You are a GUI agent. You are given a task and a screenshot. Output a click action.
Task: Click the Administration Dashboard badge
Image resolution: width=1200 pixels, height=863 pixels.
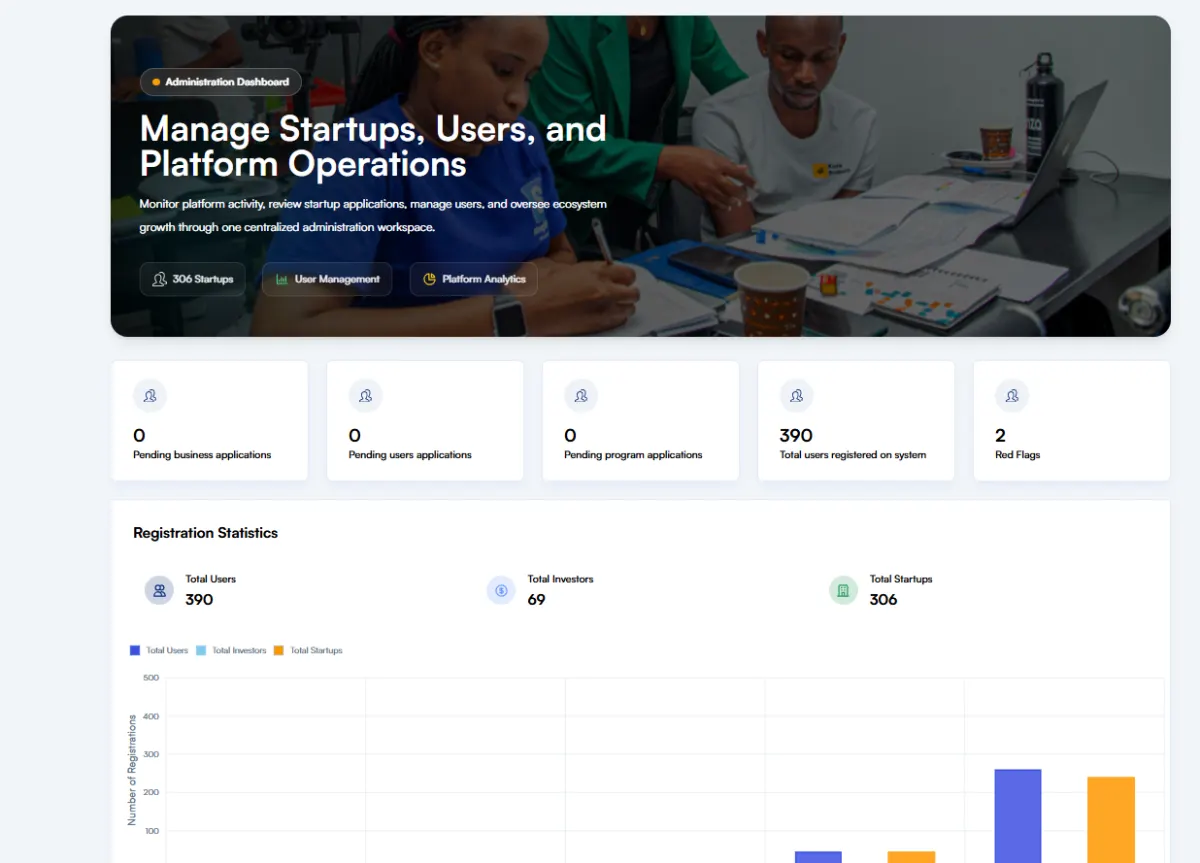[x=221, y=82]
